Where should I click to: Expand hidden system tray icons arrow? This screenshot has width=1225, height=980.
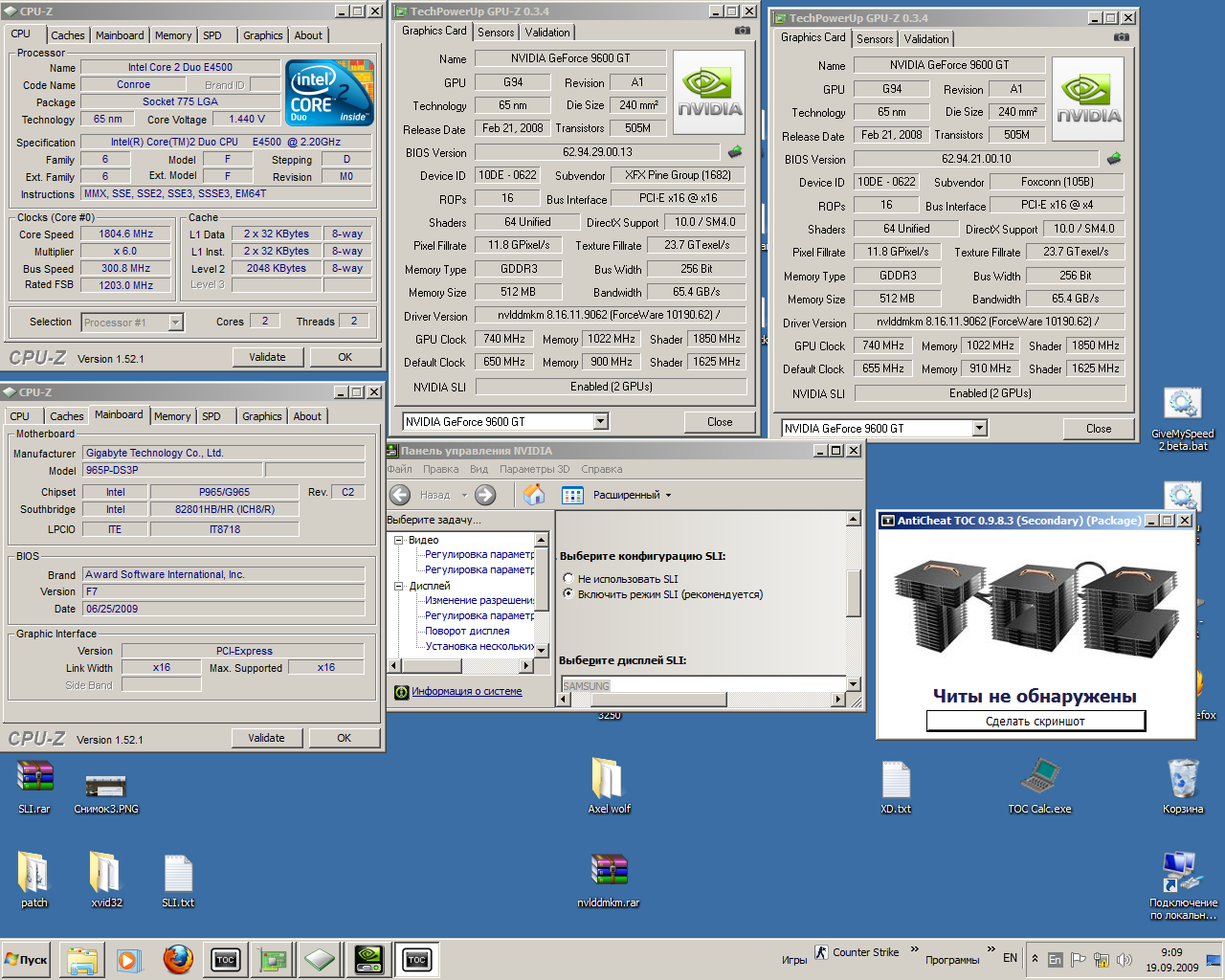coord(1035,958)
